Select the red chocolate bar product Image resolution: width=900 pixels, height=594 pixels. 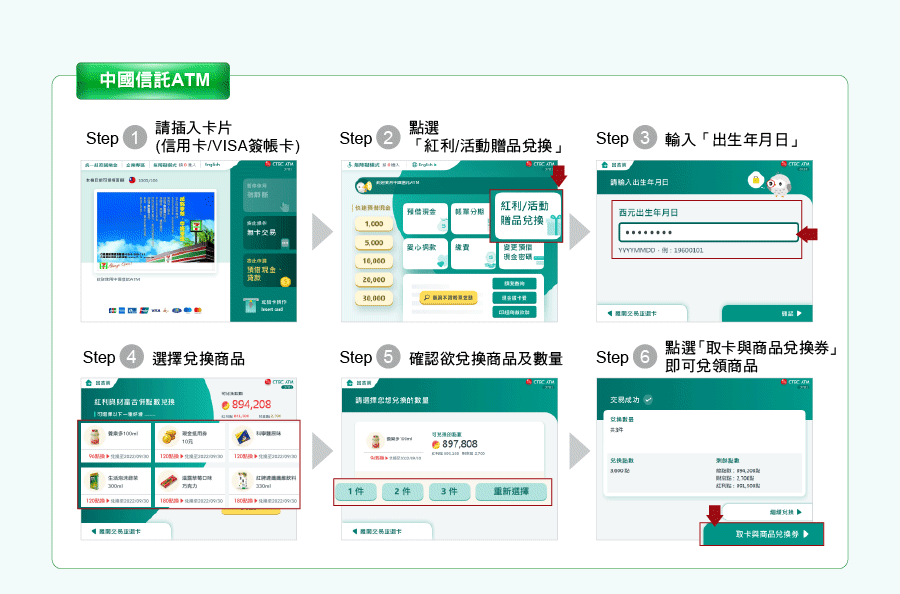[x=189, y=486]
